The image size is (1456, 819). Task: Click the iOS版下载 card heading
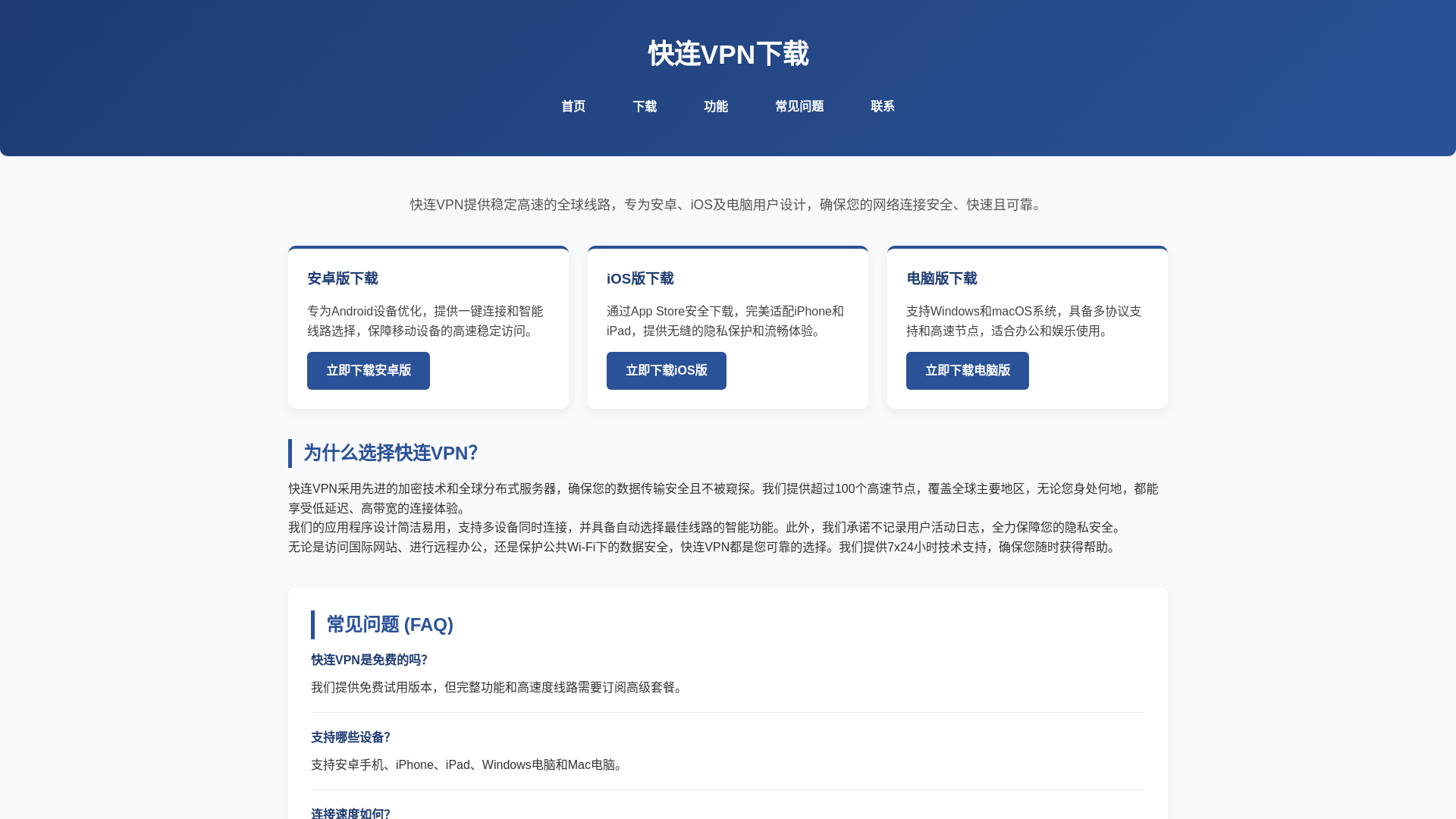click(x=640, y=278)
